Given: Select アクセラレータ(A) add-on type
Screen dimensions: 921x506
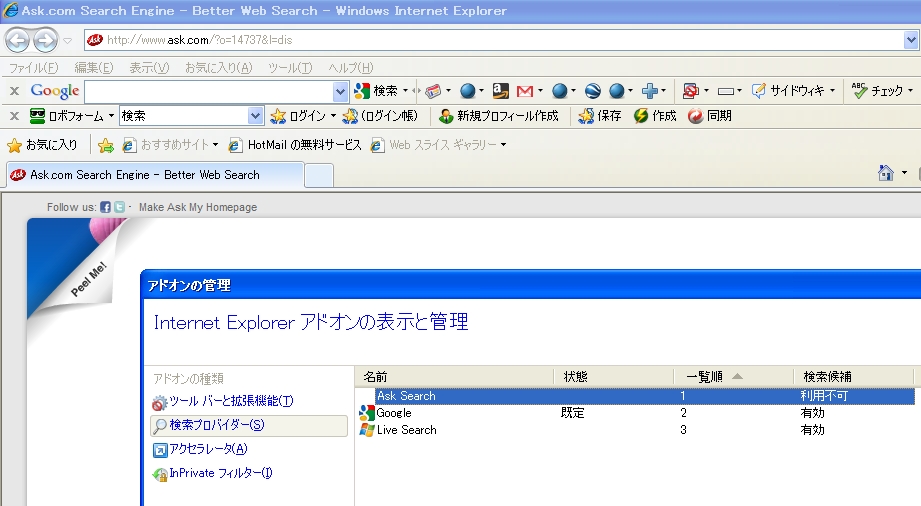Looking at the screenshot, I should tap(208, 449).
